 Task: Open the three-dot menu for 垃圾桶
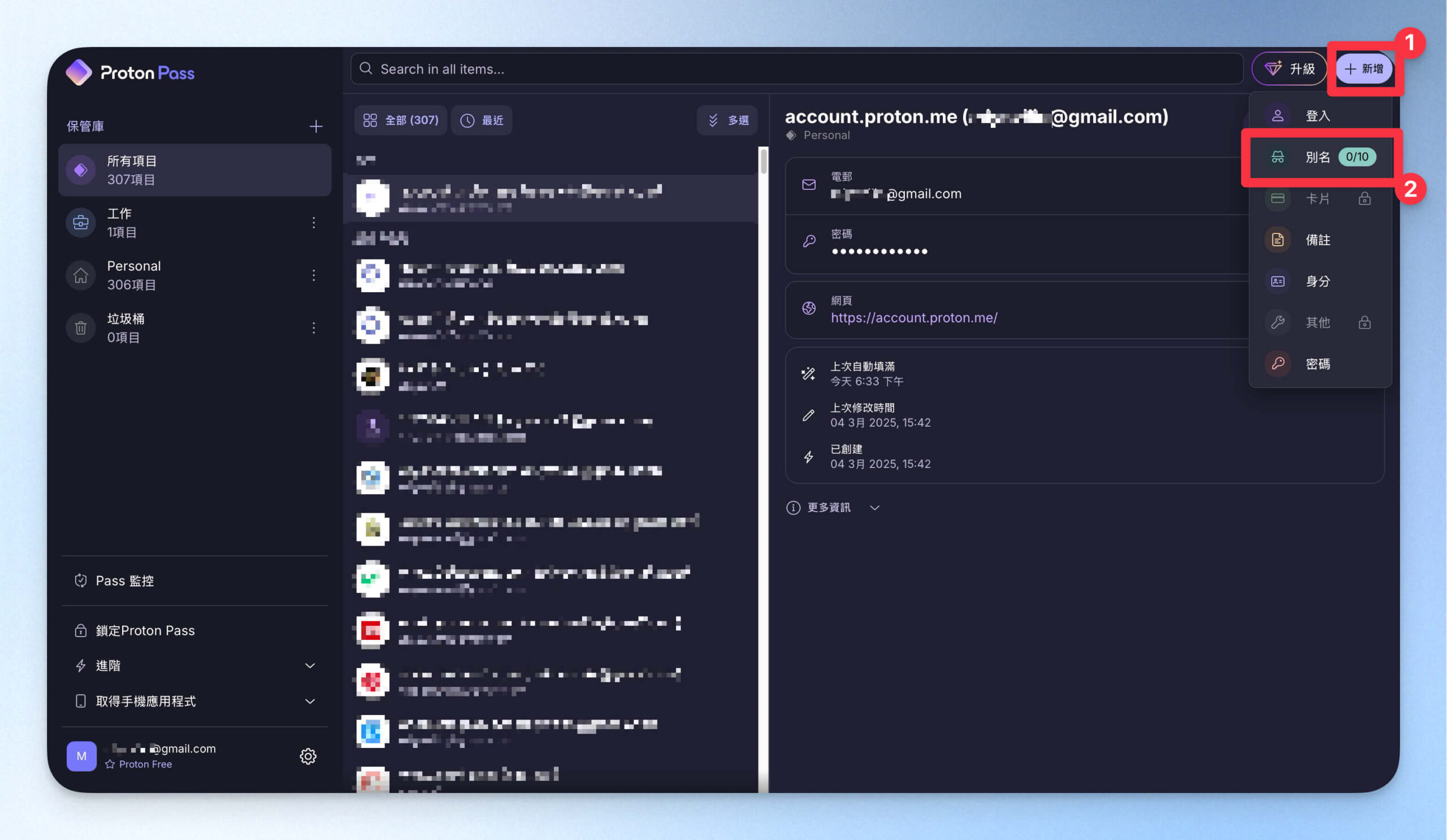point(314,328)
